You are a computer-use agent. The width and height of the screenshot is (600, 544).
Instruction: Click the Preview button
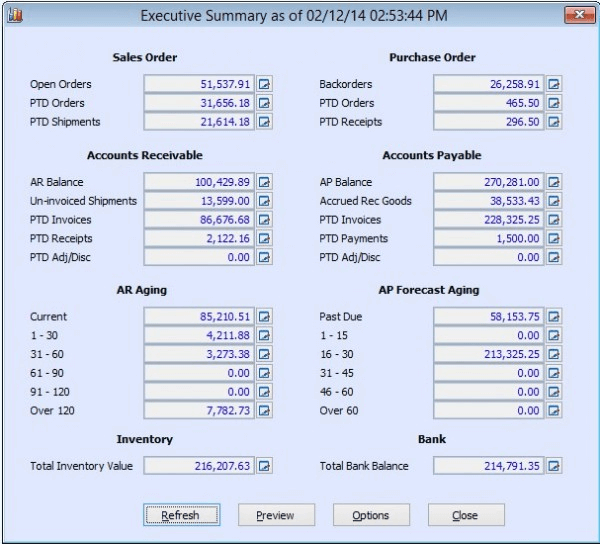pos(276,515)
